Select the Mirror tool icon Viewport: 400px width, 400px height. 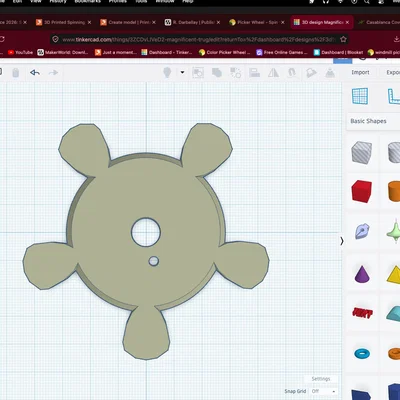click(273, 72)
